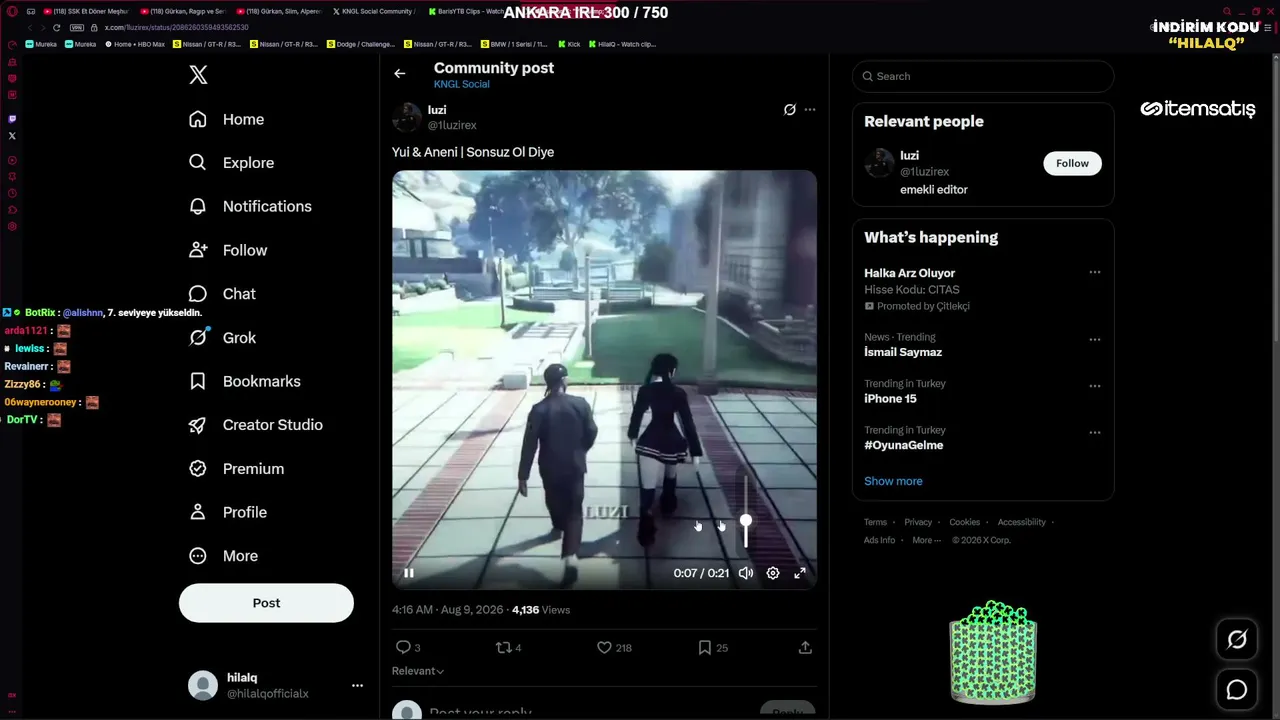Open the Explore page
Image resolution: width=1280 pixels, height=720 pixels.
tap(231, 163)
